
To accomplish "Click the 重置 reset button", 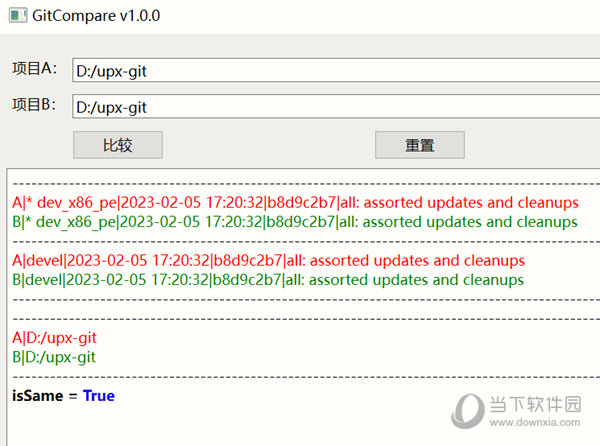I will click(x=420, y=145).
